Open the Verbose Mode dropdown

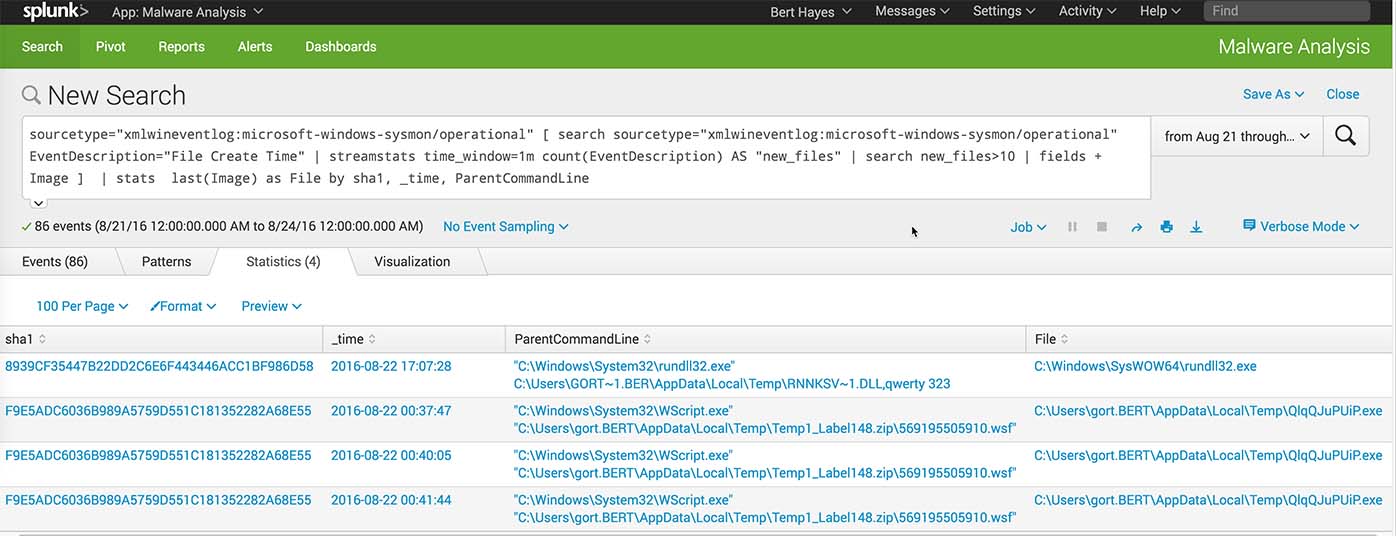pyautogui.click(x=1301, y=226)
